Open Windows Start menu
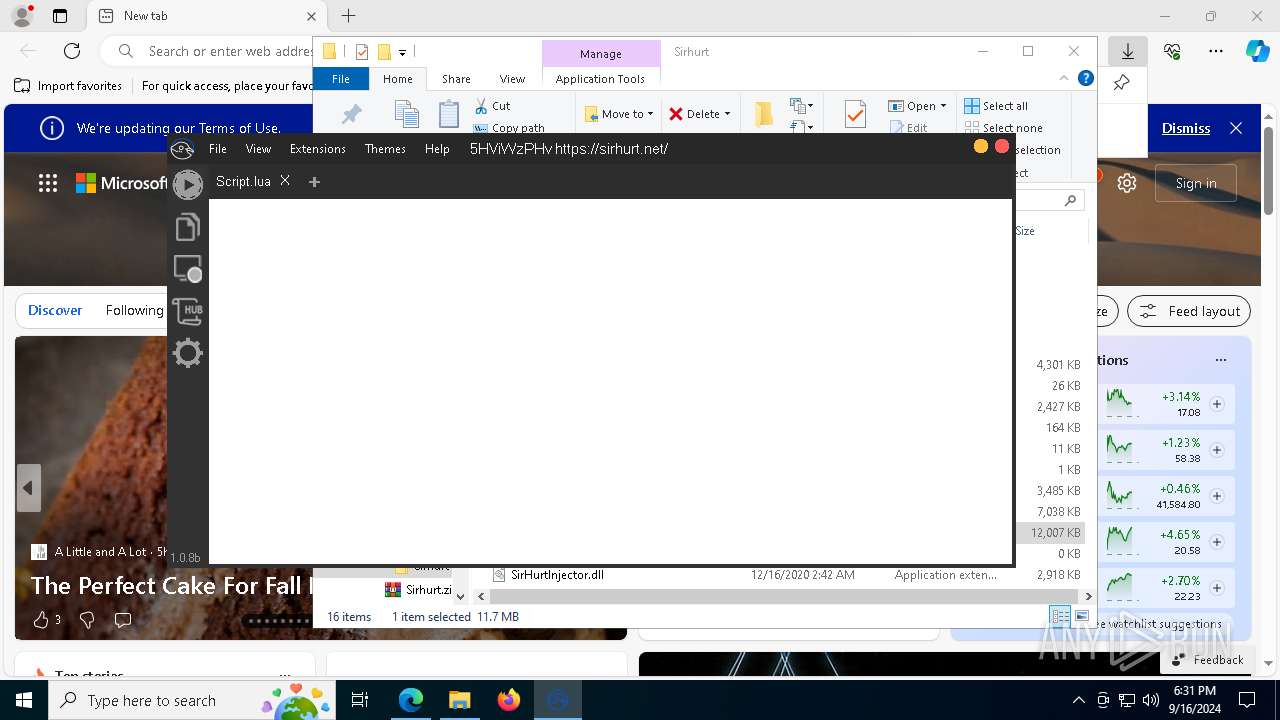The width and height of the screenshot is (1280, 720). click(24, 700)
